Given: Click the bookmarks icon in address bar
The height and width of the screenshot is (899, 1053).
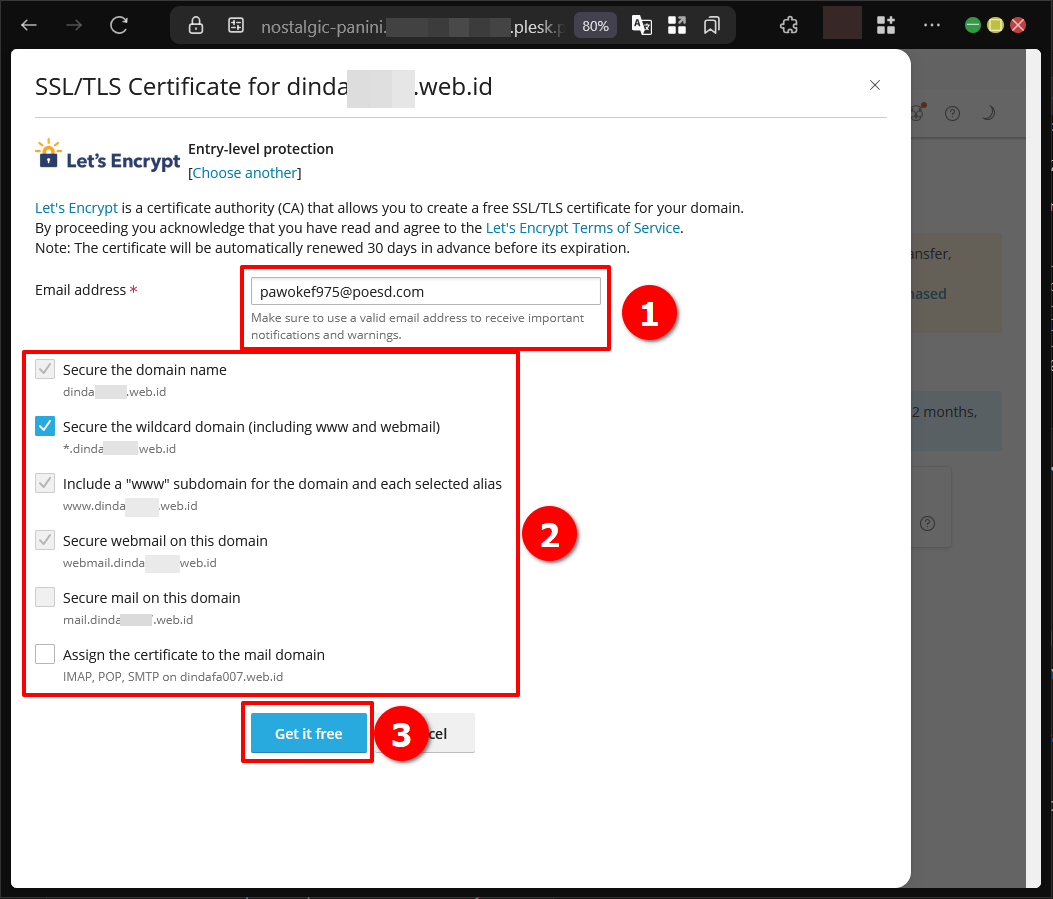Looking at the screenshot, I should click(x=711, y=26).
